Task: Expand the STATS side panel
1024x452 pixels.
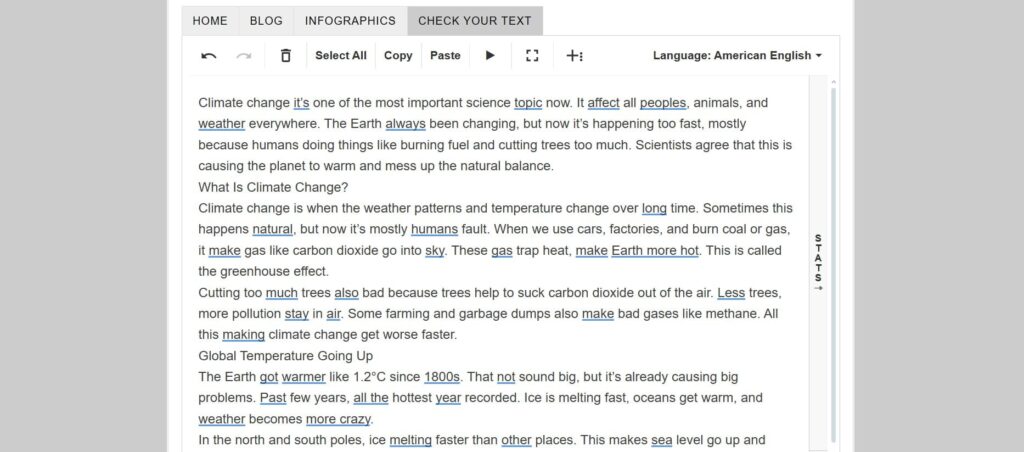Action: (x=818, y=263)
